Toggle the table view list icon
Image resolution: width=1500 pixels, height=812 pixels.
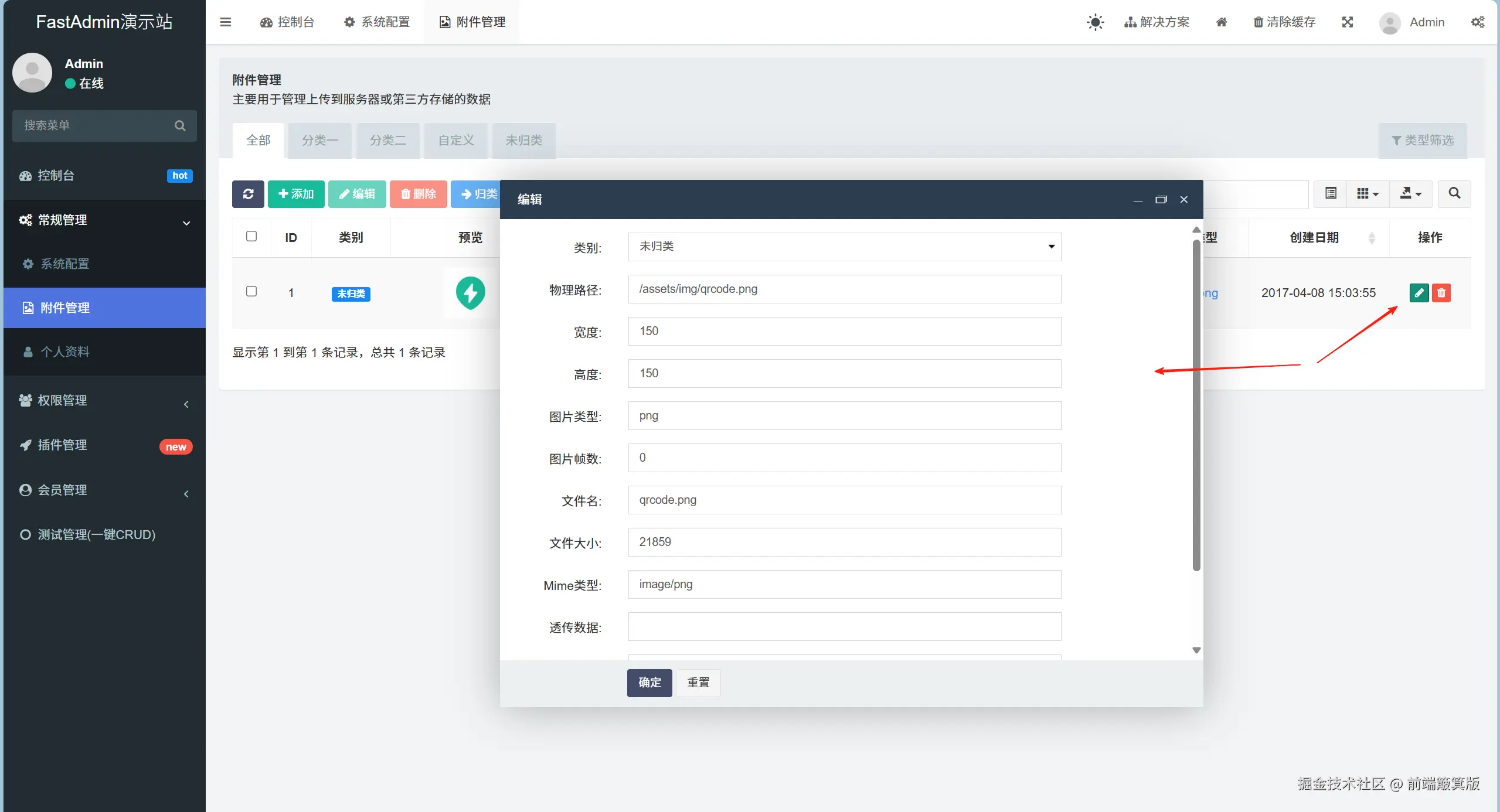point(1331,193)
